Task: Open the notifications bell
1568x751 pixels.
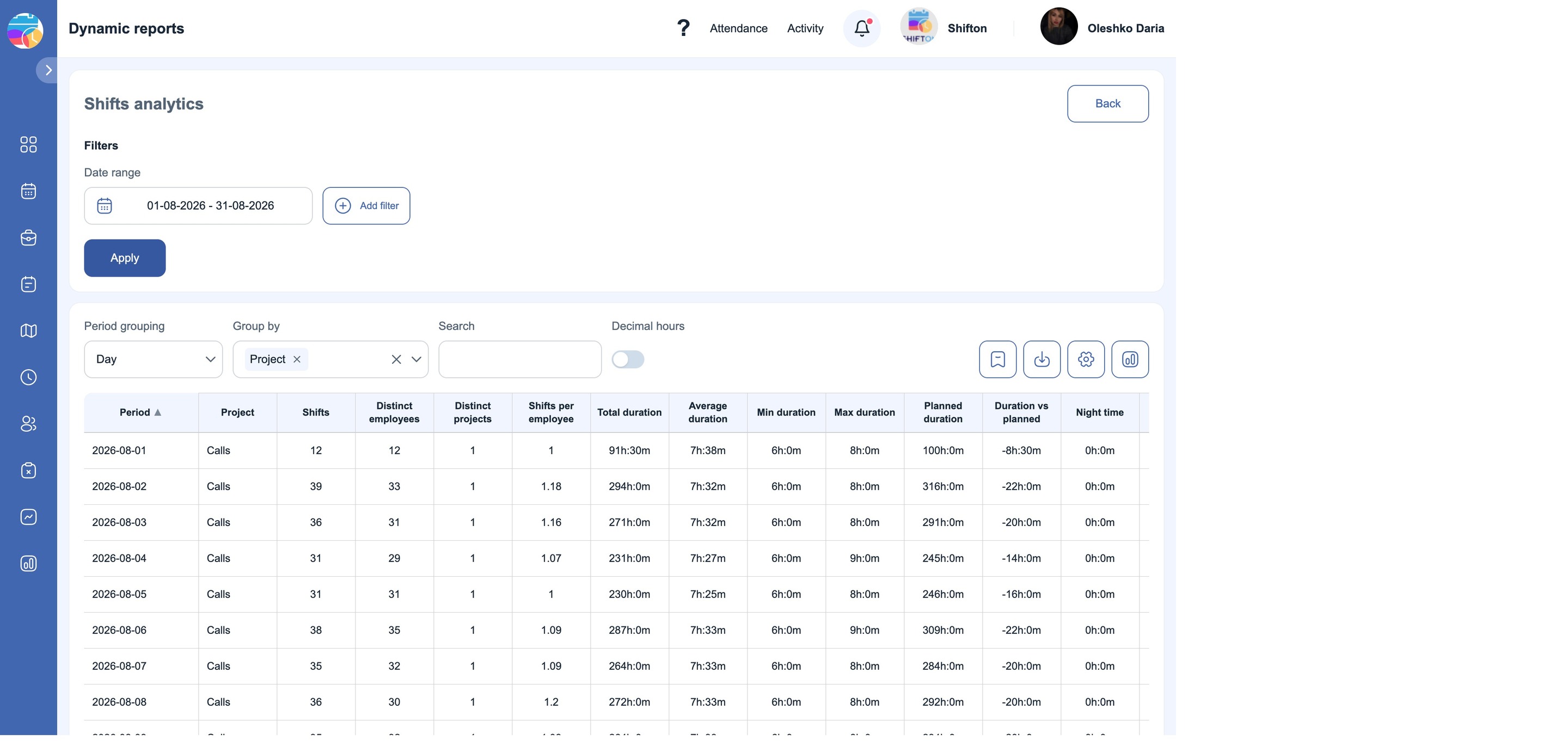Action: click(861, 28)
